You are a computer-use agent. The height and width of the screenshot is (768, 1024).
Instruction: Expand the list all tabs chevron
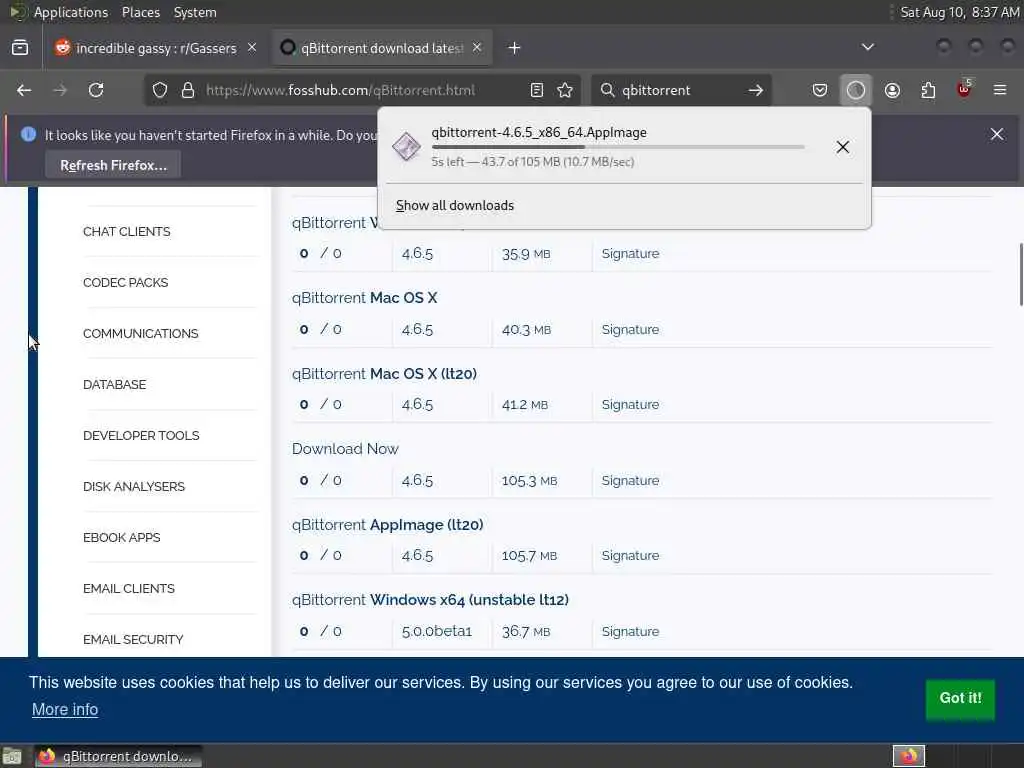[867, 47]
